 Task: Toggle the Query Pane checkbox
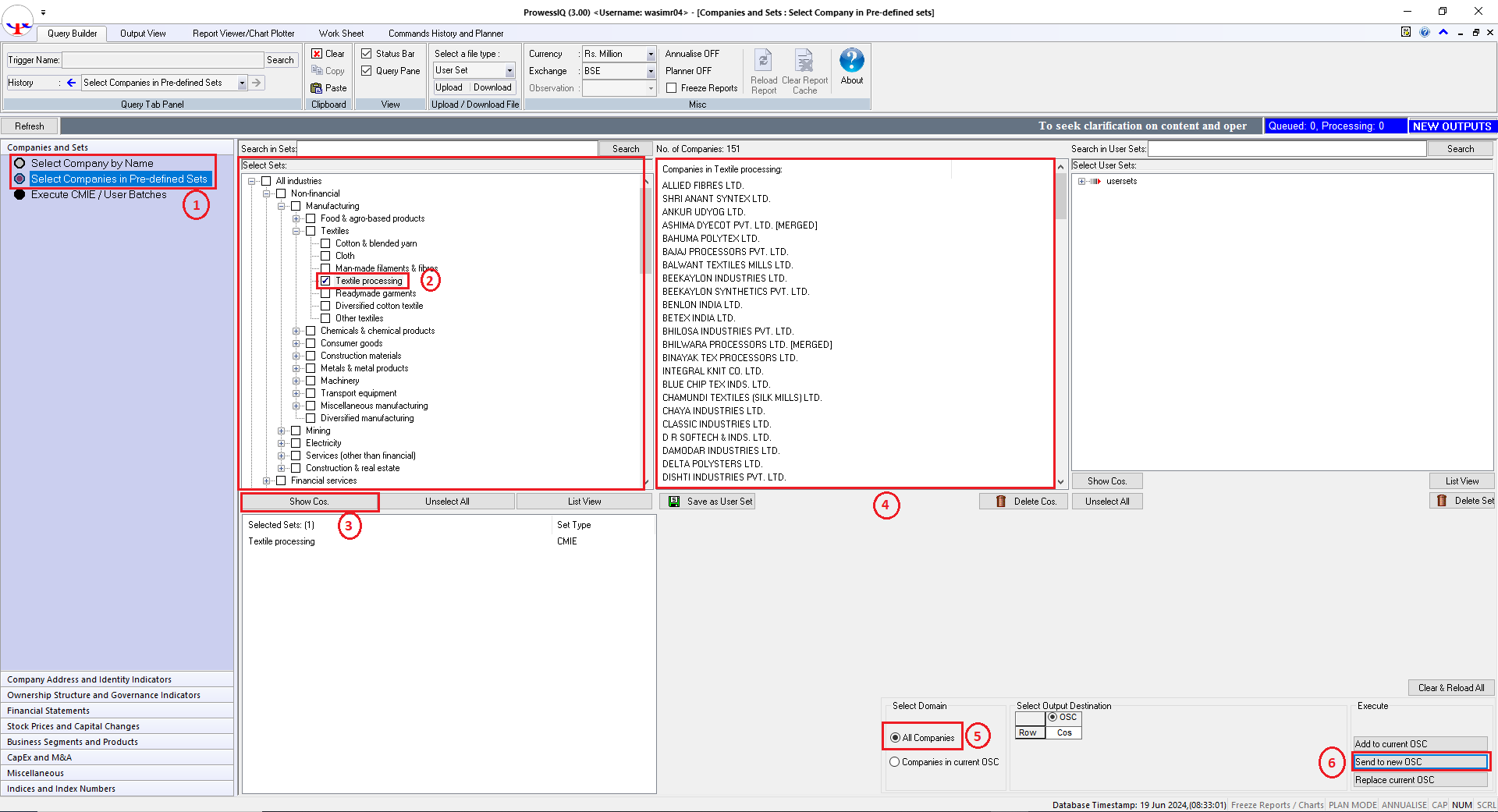point(366,71)
